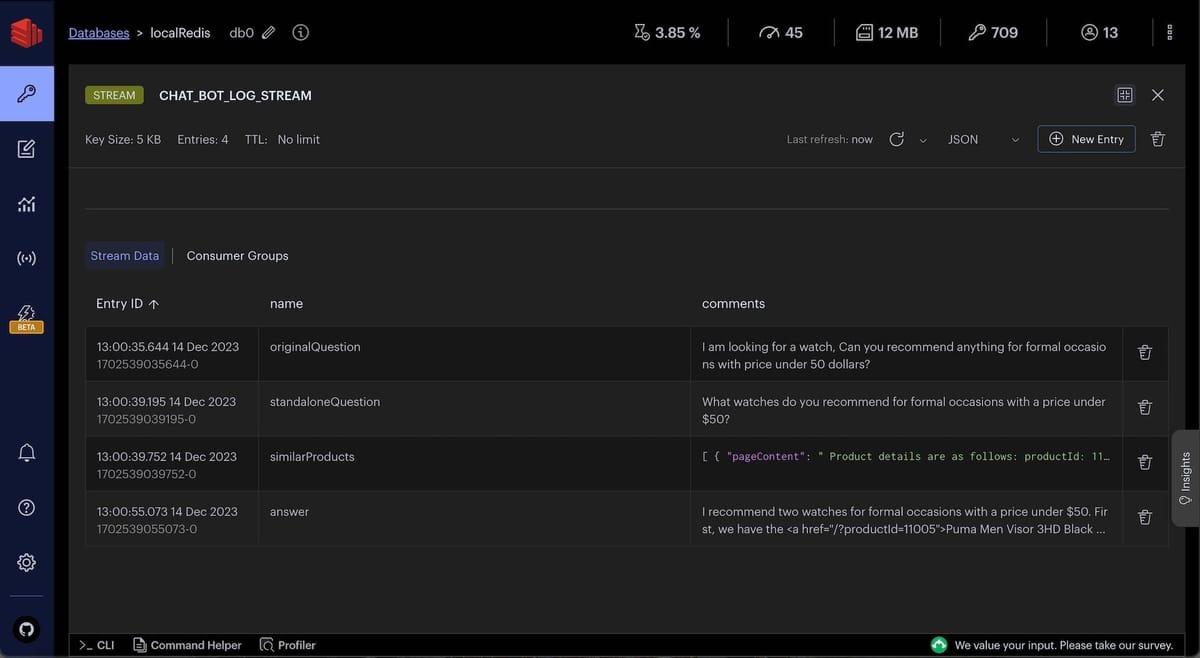The image size is (1200, 658).
Task: Switch to the Consumer Groups tab
Action: (237, 256)
